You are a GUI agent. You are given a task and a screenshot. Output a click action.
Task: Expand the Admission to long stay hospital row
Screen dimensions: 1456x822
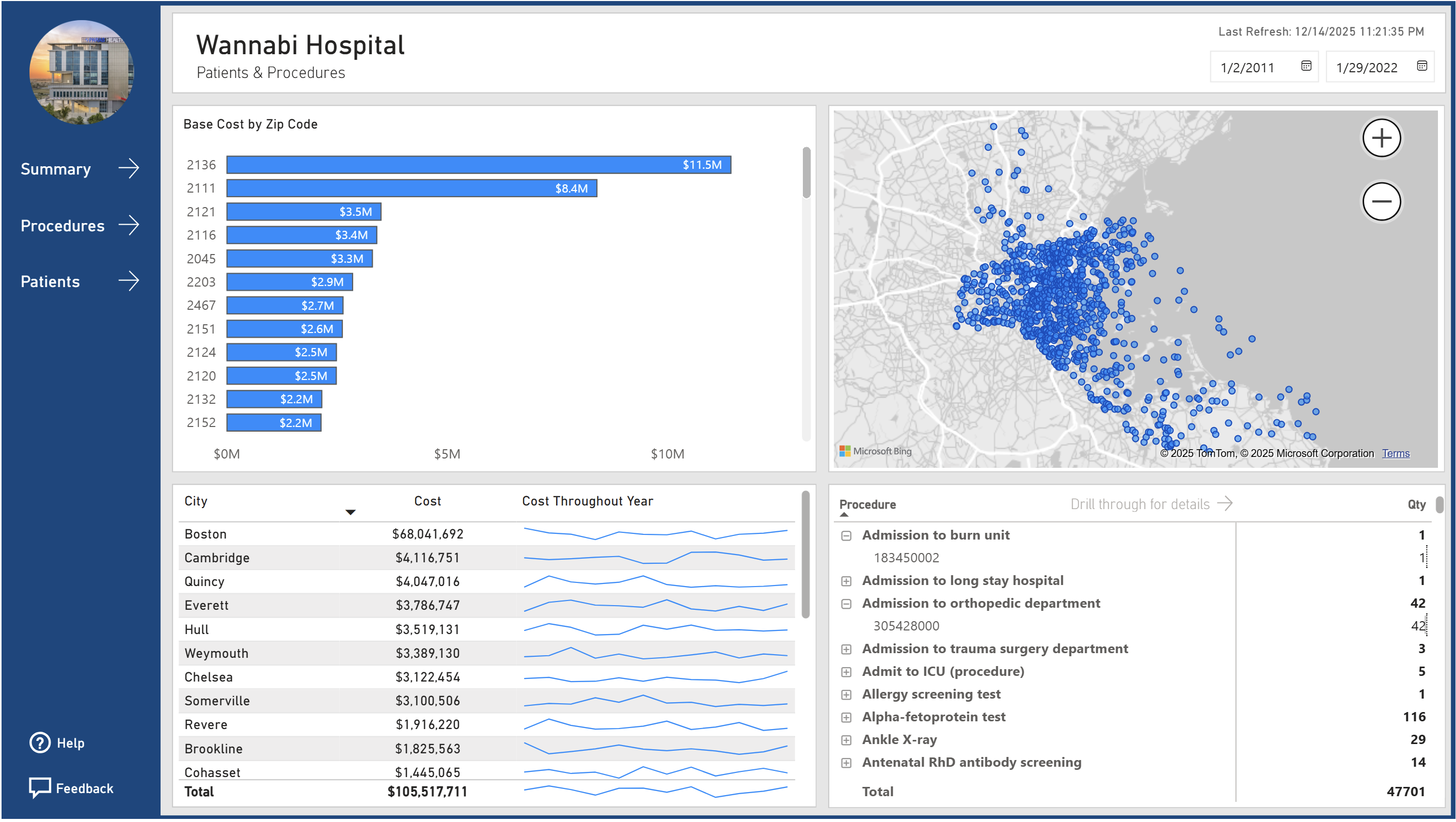point(846,581)
